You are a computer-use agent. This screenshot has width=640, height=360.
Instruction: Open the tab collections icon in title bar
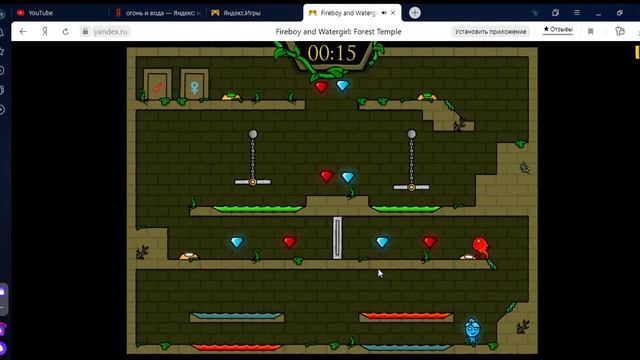(x=556, y=13)
